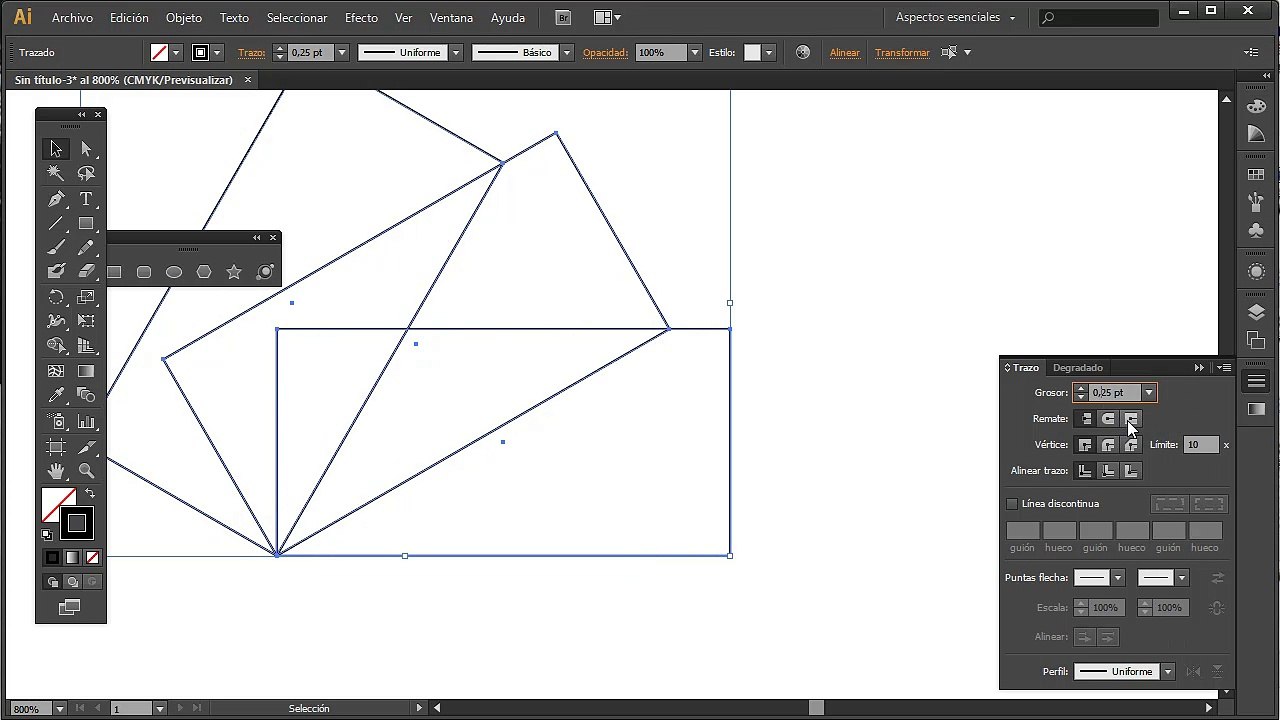Pick the Rounded Rectangle shape in flyout
The width and height of the screenshot is (1280, 720).
point(144,272)
